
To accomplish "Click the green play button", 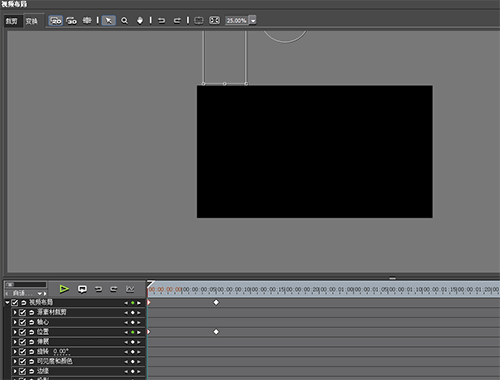I will coord(64,289).
